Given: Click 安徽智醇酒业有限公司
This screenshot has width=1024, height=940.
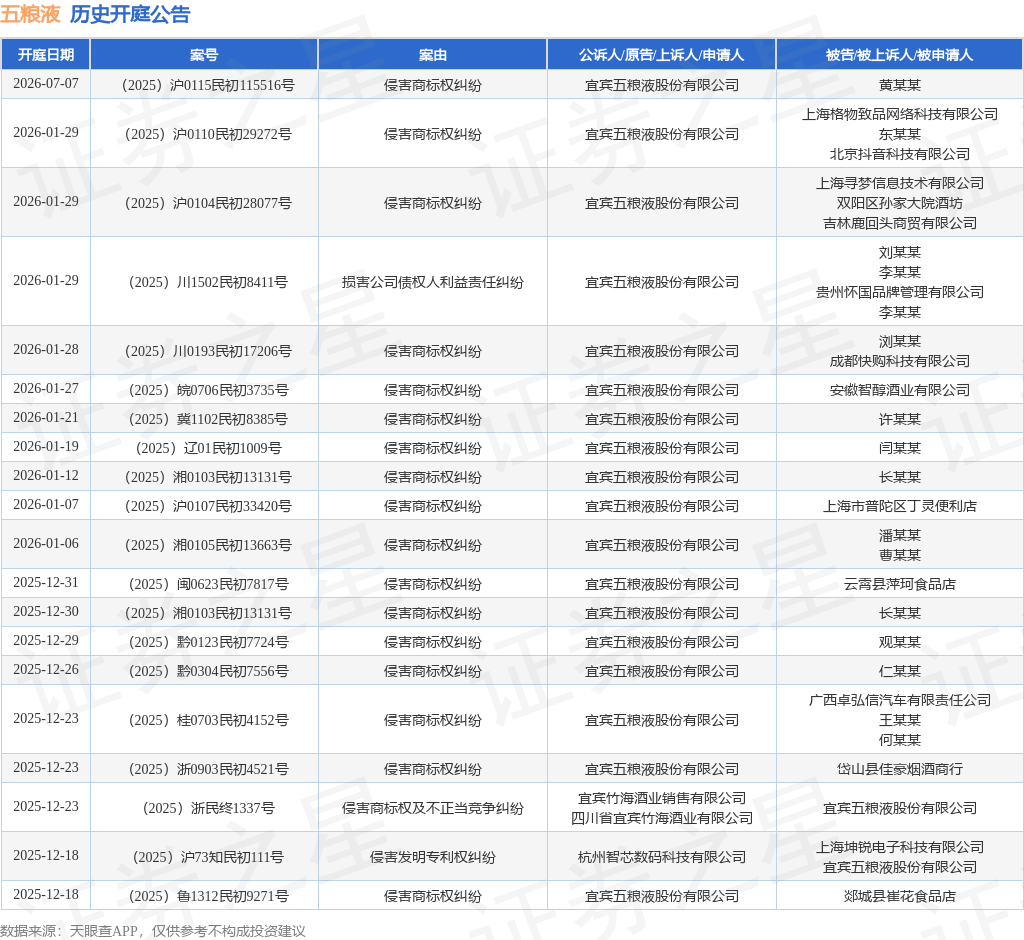Looking at the screenshot, I should tap(899, 390).
